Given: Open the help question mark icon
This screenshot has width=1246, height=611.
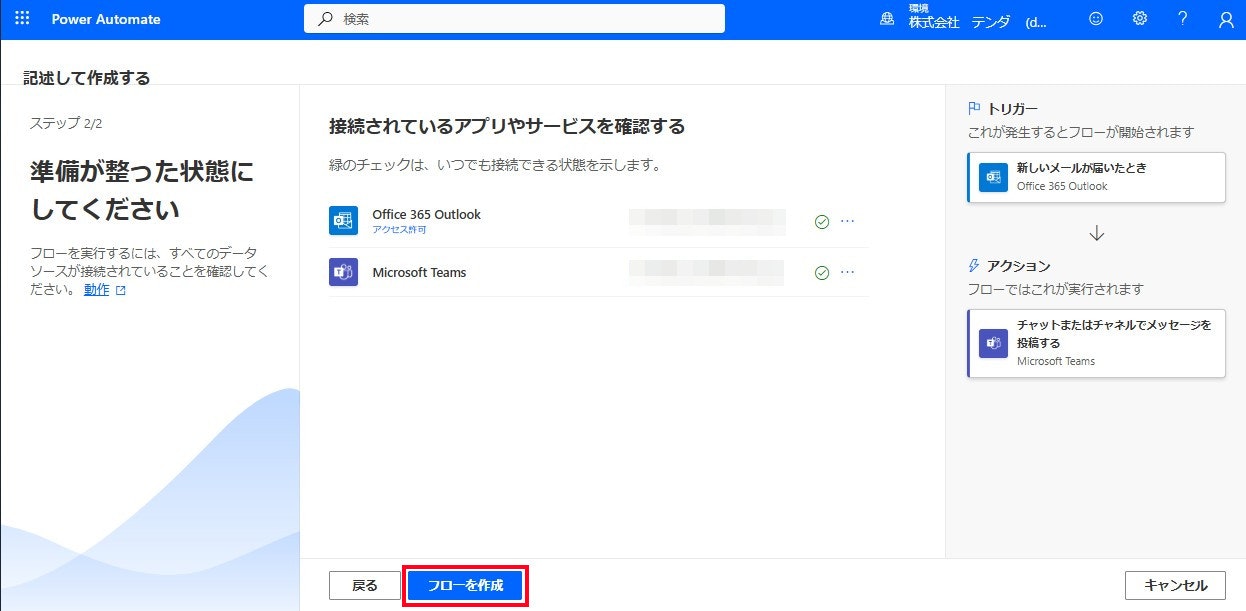Looking at the screenshot, I should pos(1183,19).
